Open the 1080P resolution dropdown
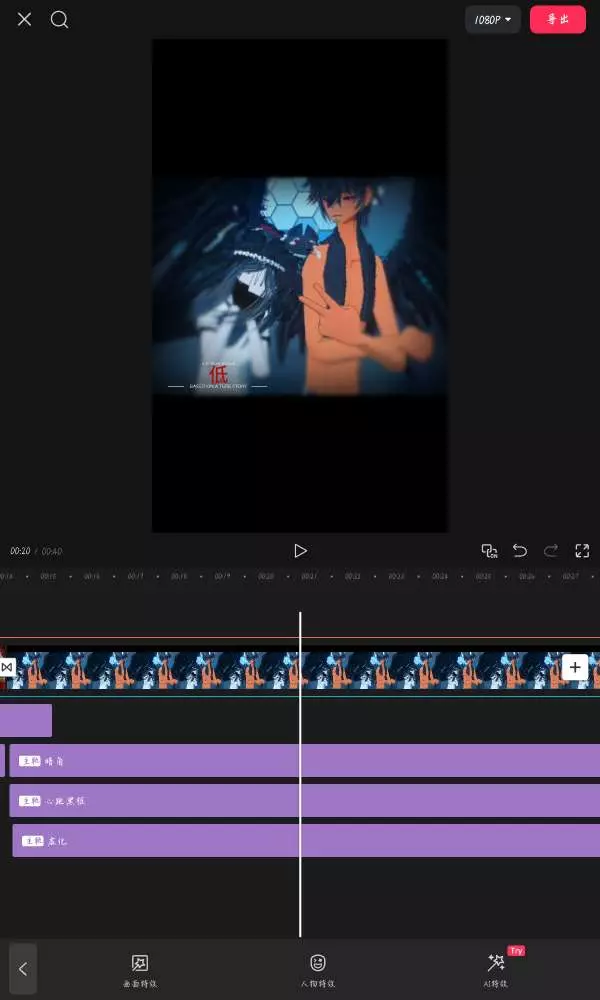Image resolution: width=600 pixels, height=1000 pixels. point(493,20)
